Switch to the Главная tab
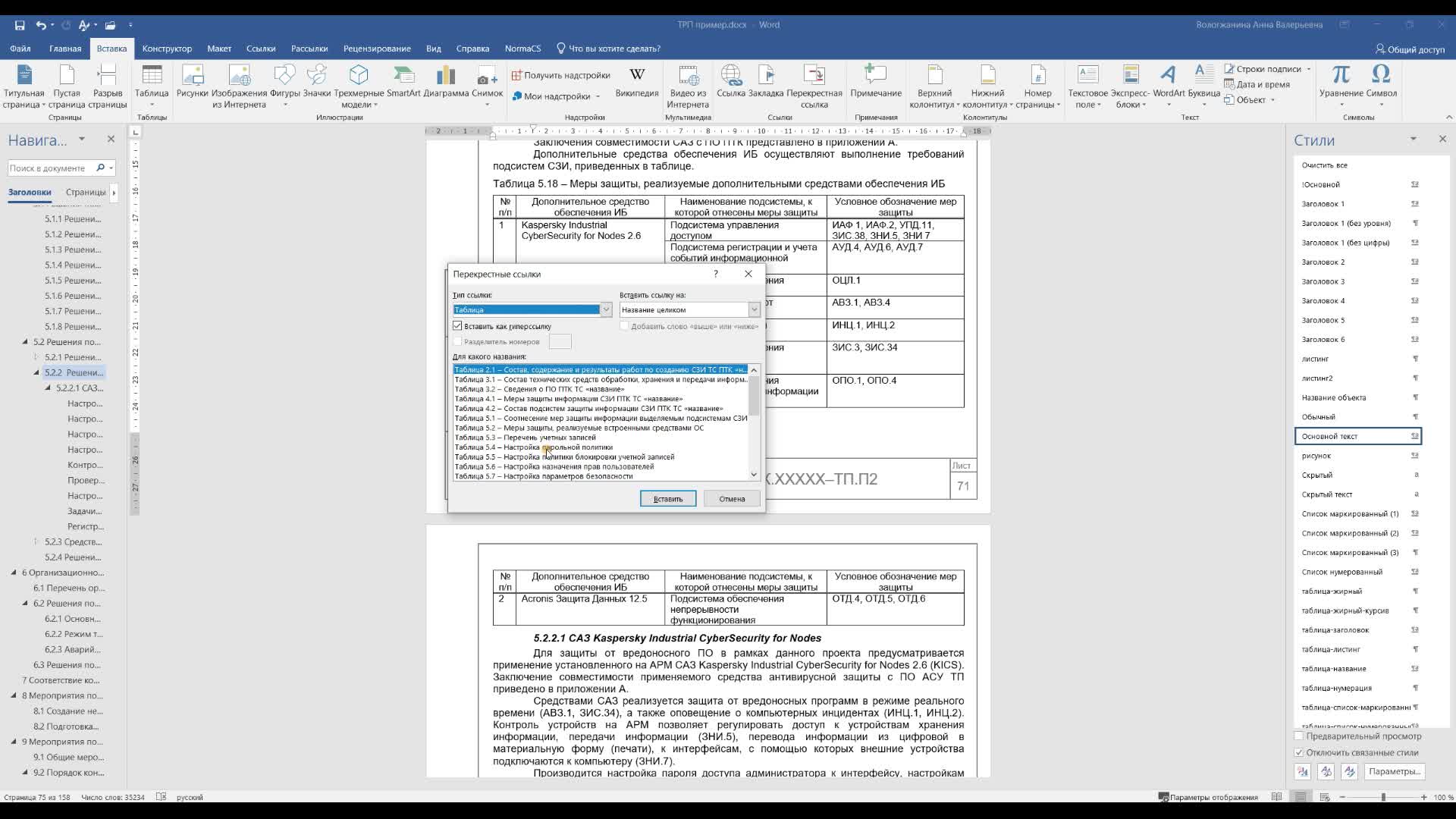This screenshot has height=819, width=1456. [65, 49]
